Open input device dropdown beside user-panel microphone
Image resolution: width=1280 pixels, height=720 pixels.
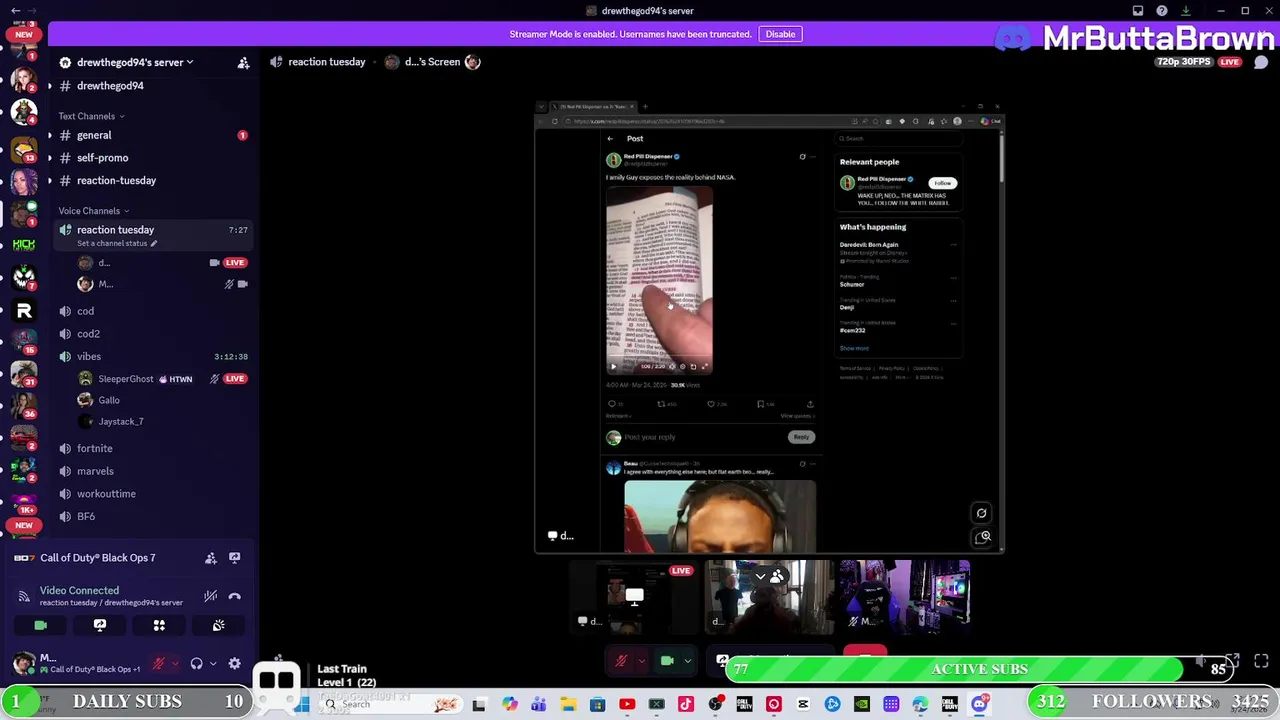175,663
